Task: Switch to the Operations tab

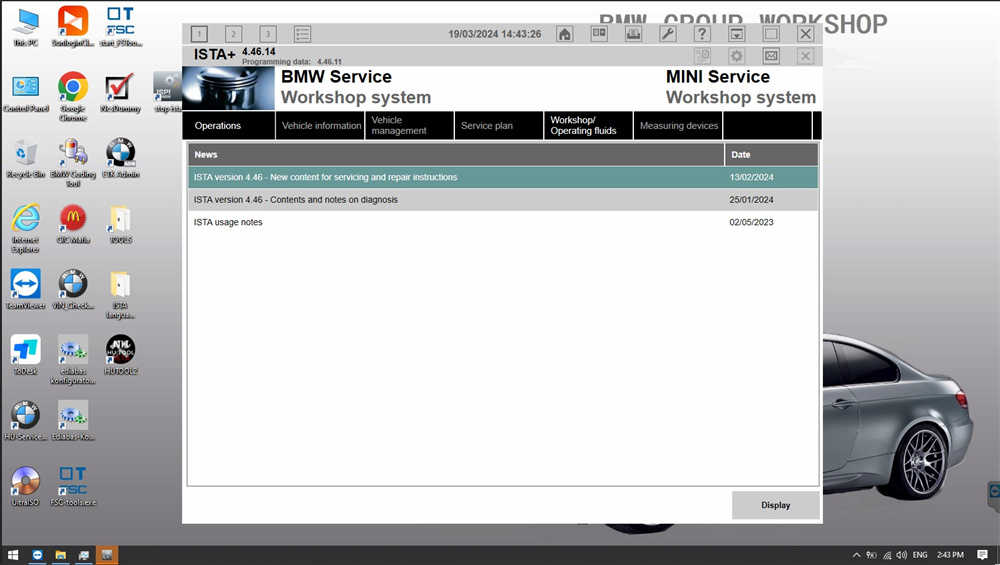Action: pyautogui.click(x=218, y=126)
